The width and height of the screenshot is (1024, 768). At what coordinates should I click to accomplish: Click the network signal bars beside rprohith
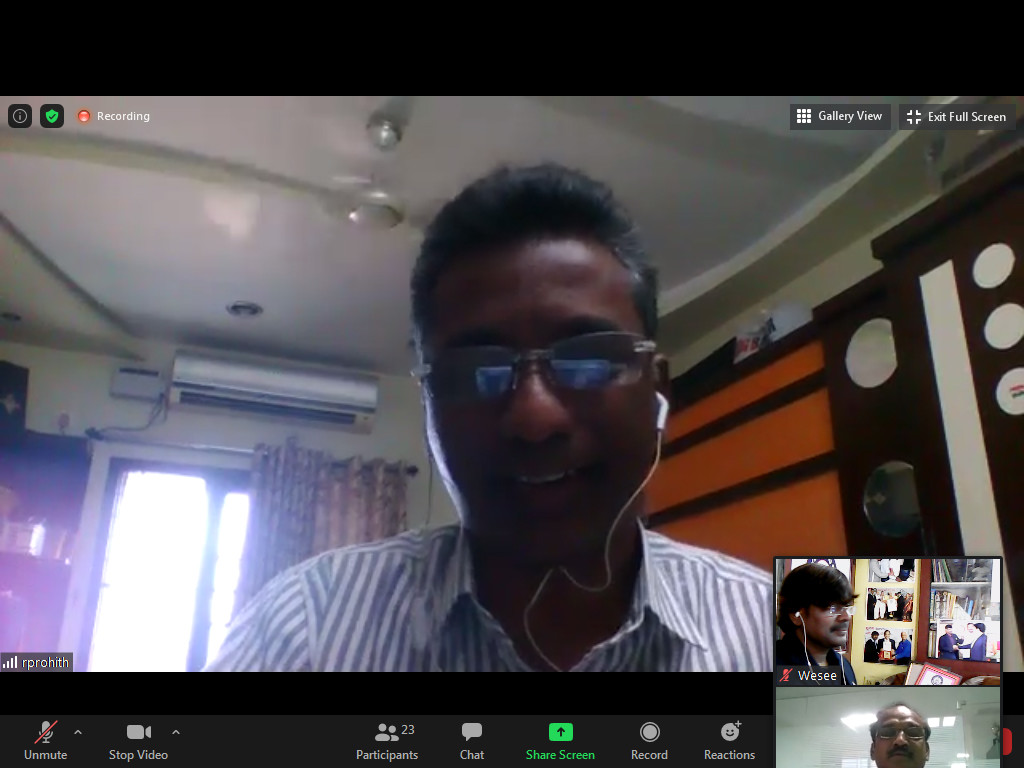(x=11, y=662)
